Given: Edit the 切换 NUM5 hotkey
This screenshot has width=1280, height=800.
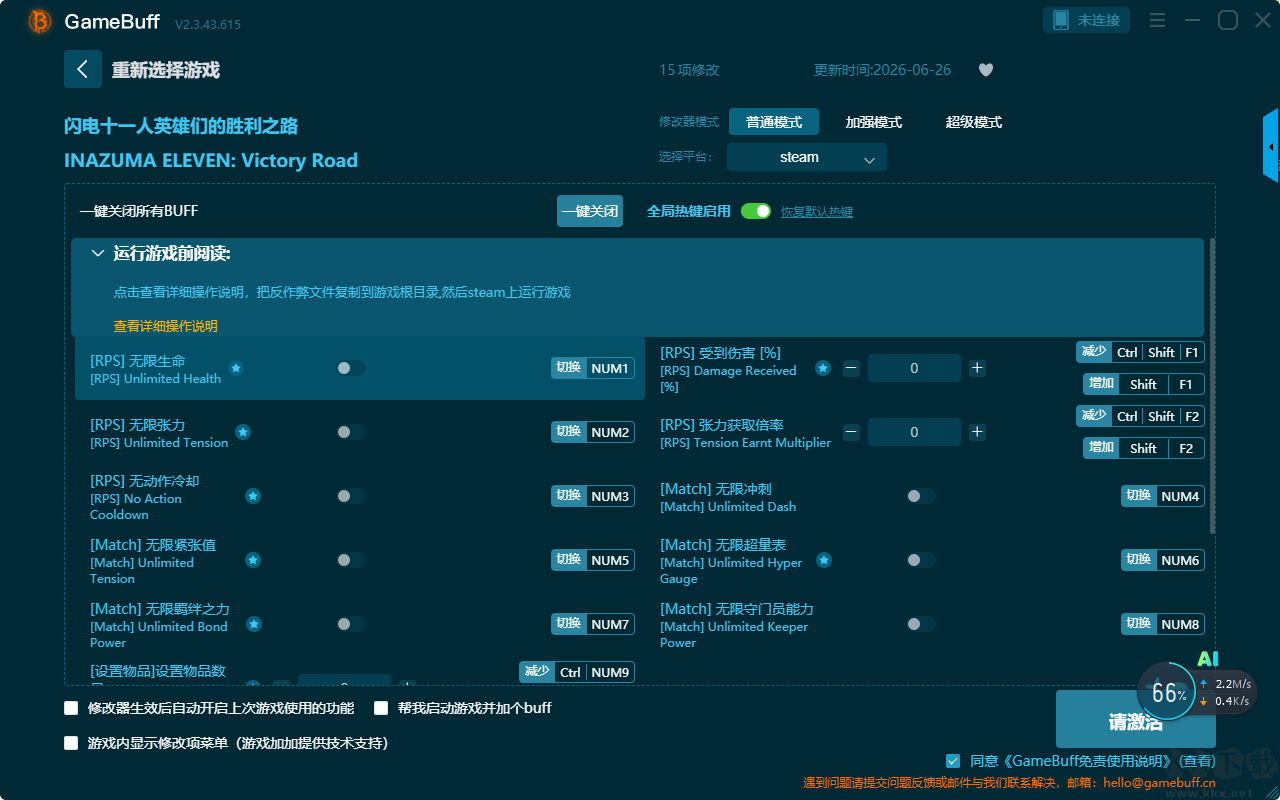Looking at the screenshot, I should pyautogui.click(x=593, y=560).
